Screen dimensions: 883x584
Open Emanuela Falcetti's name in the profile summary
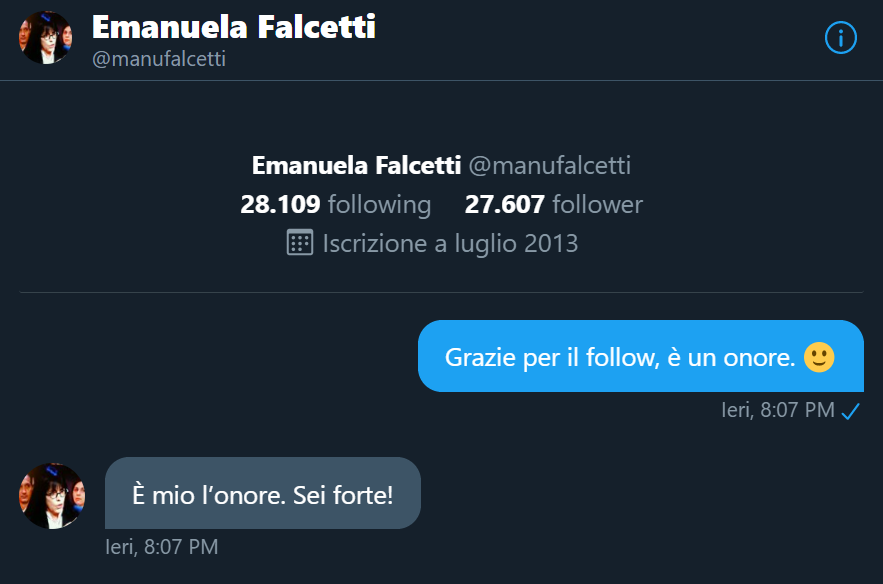(356, 166)
